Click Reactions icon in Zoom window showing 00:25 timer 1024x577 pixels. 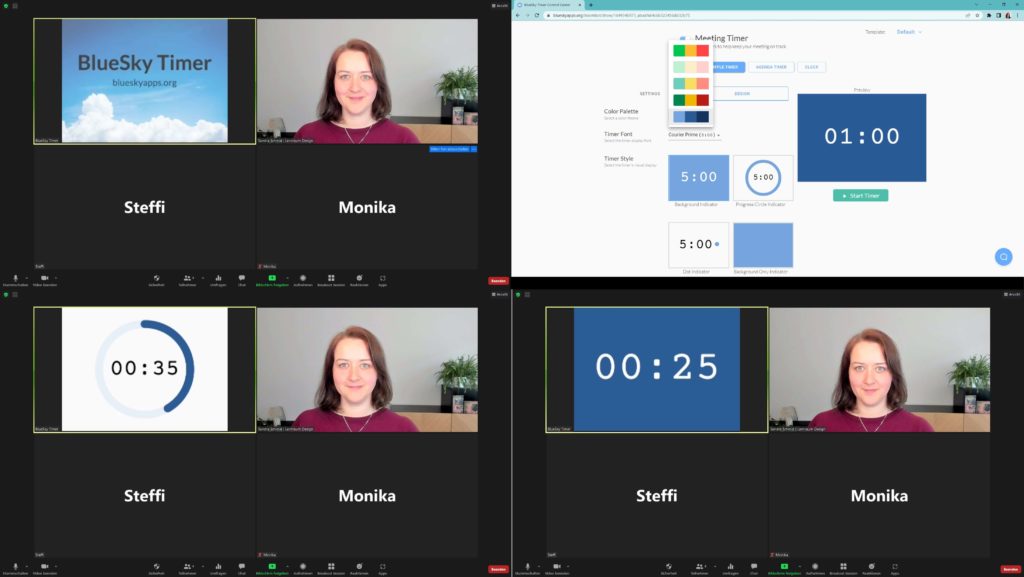[x=871, y=566]
